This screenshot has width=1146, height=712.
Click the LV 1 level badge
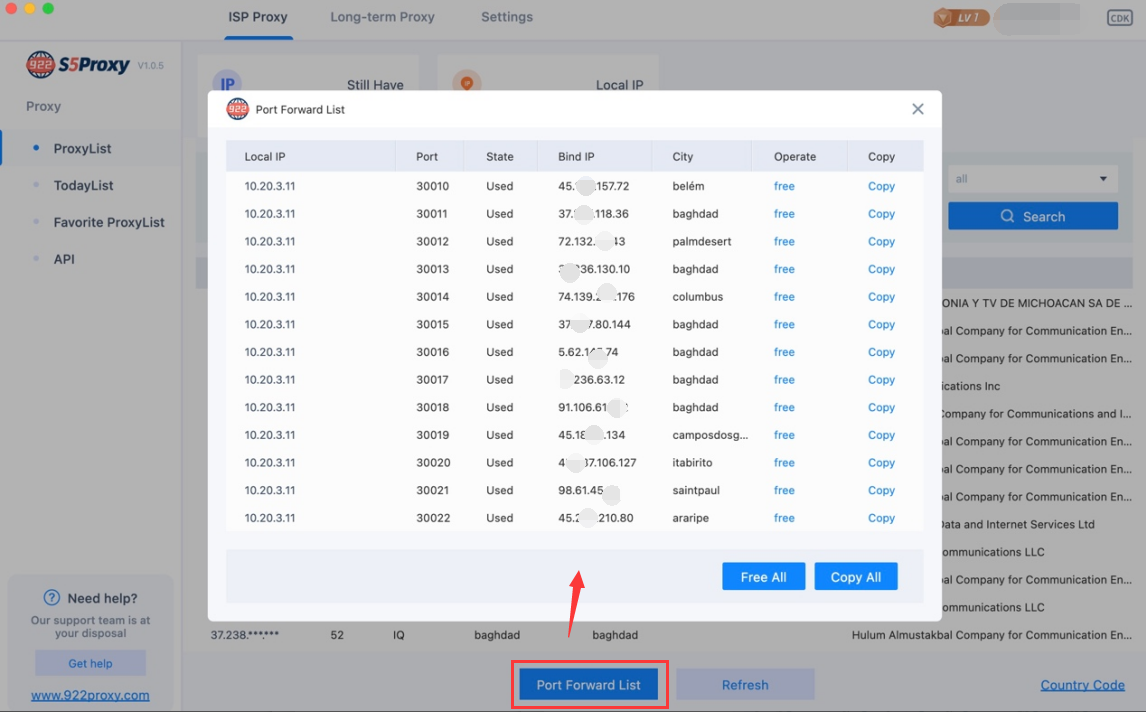pyautogui.click(x=961, y=18)
